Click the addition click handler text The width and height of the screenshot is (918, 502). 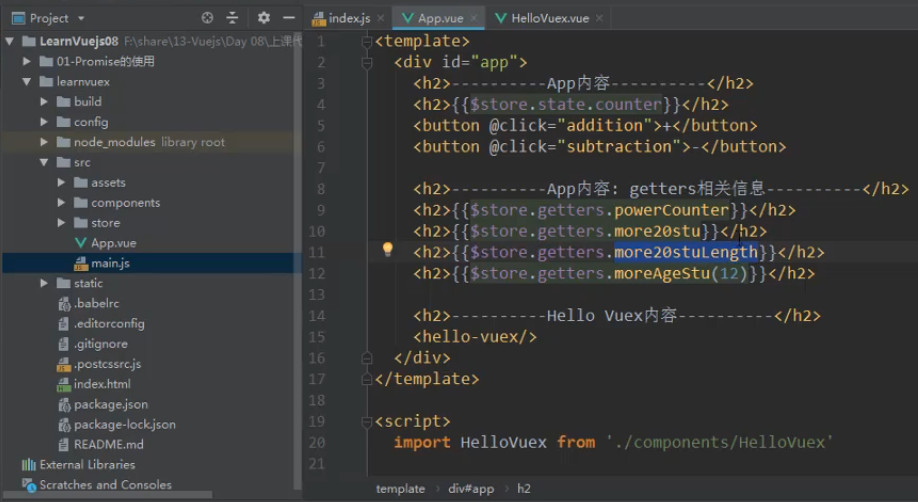pyautogui.click(x=605, y=125)
